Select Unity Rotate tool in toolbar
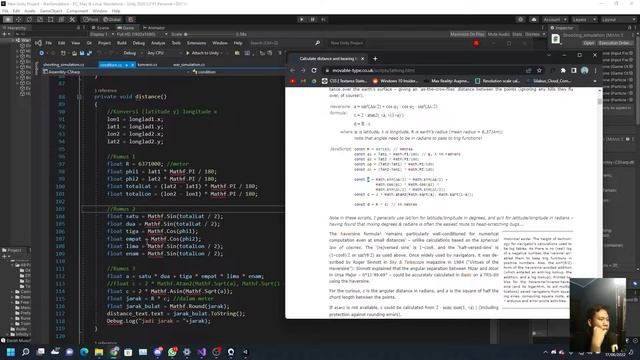Screen dimensions: 640x360 (x=29, y=19)
